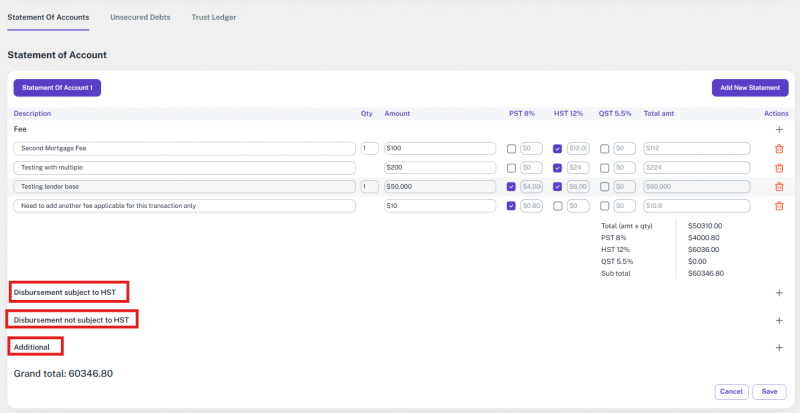Add item under Additional section

coord(779,347)
